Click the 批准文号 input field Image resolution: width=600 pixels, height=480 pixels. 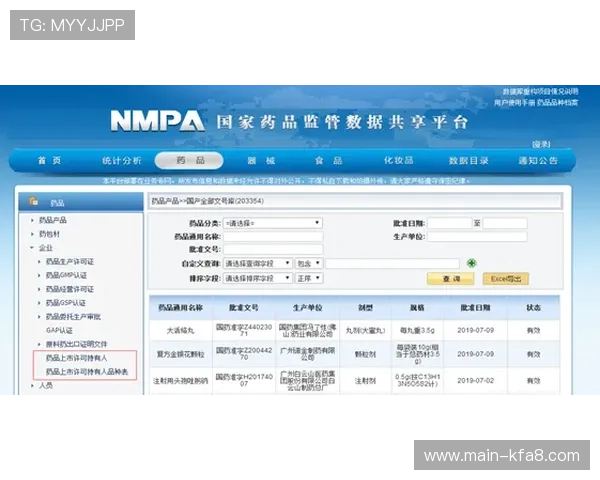[x=273, y=250]
